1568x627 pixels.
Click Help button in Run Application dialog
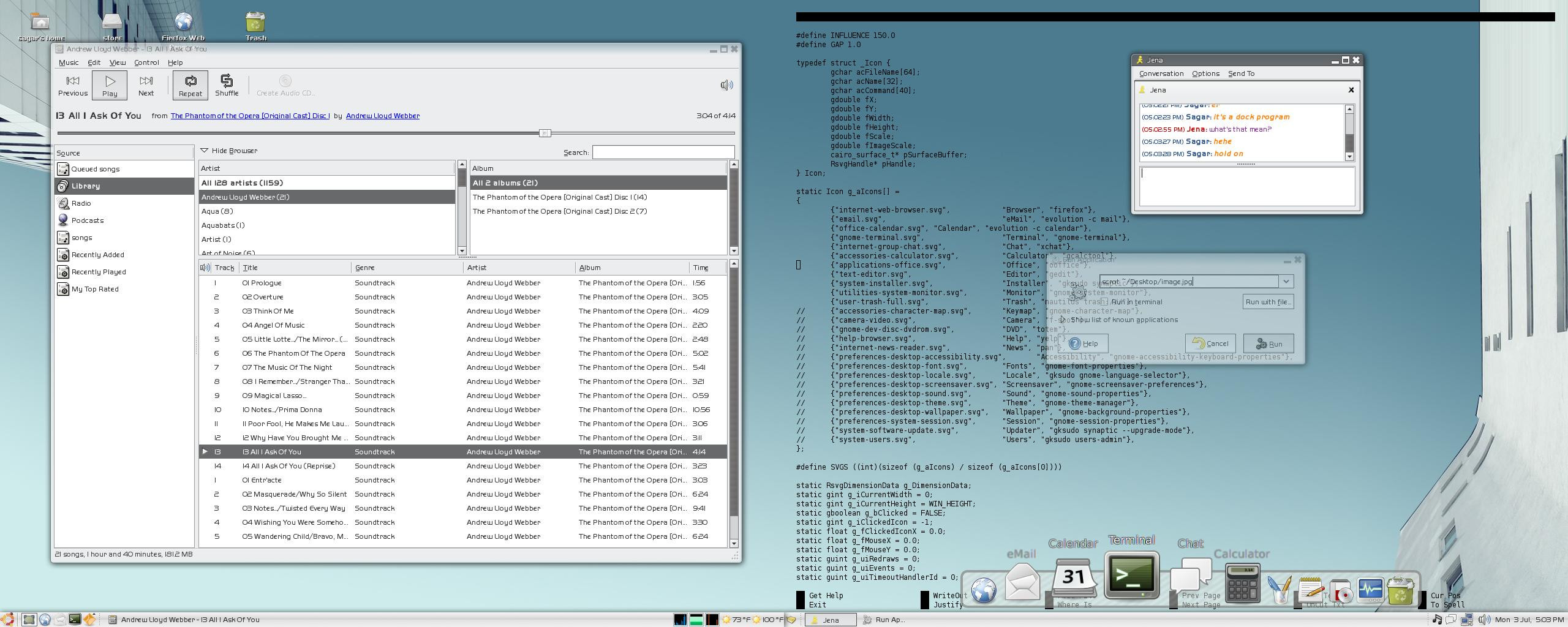1084,344
